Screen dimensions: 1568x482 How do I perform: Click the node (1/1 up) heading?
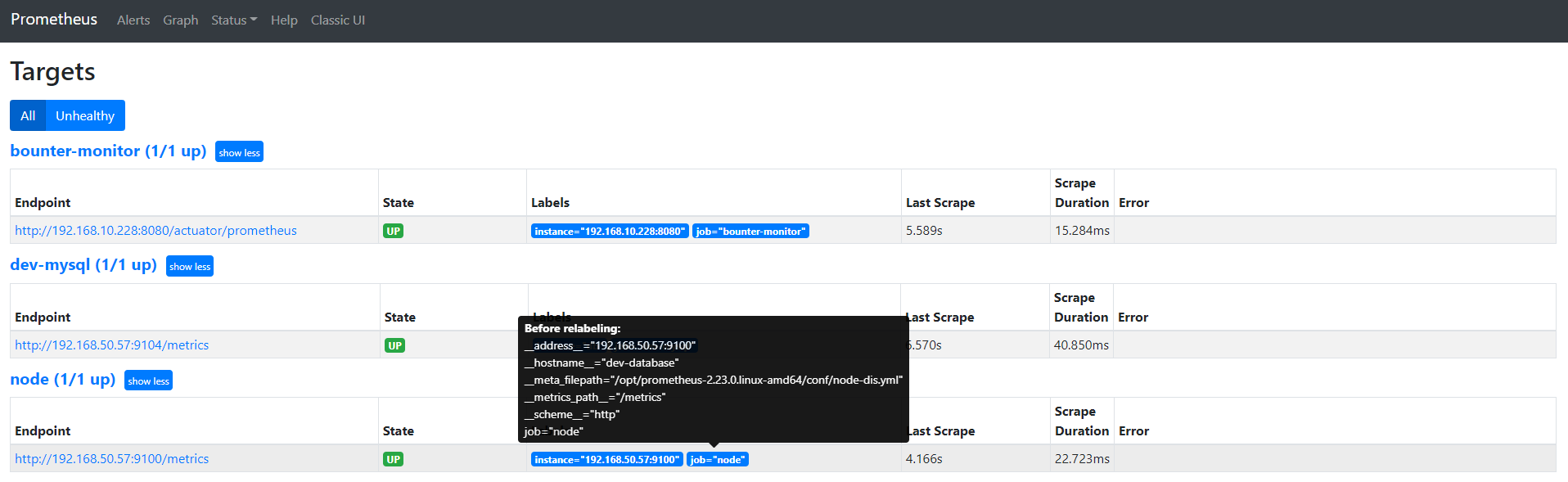click(x=63, y=380)
